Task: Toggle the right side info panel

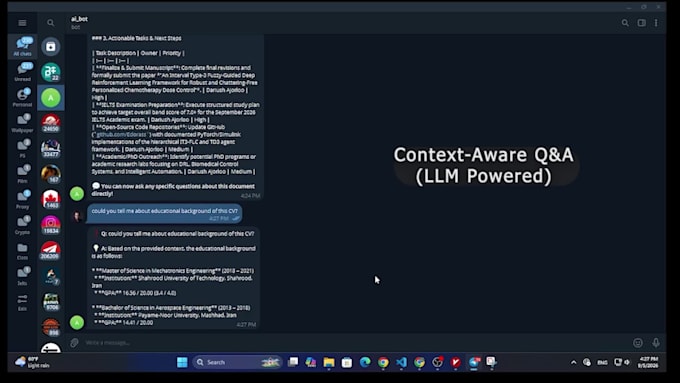Action: click(x=641, y=23)
